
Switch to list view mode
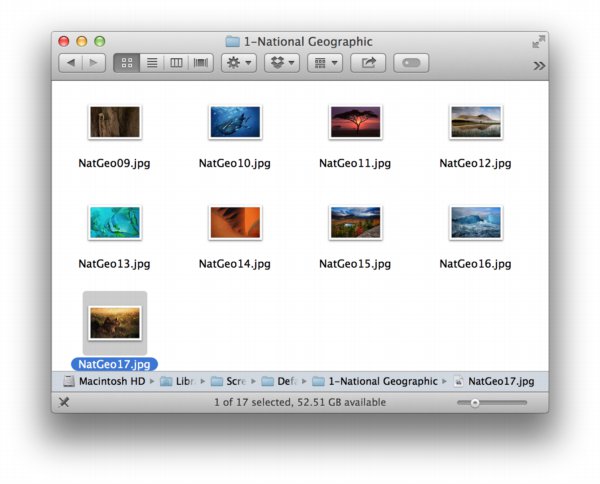tap(152, 63)
